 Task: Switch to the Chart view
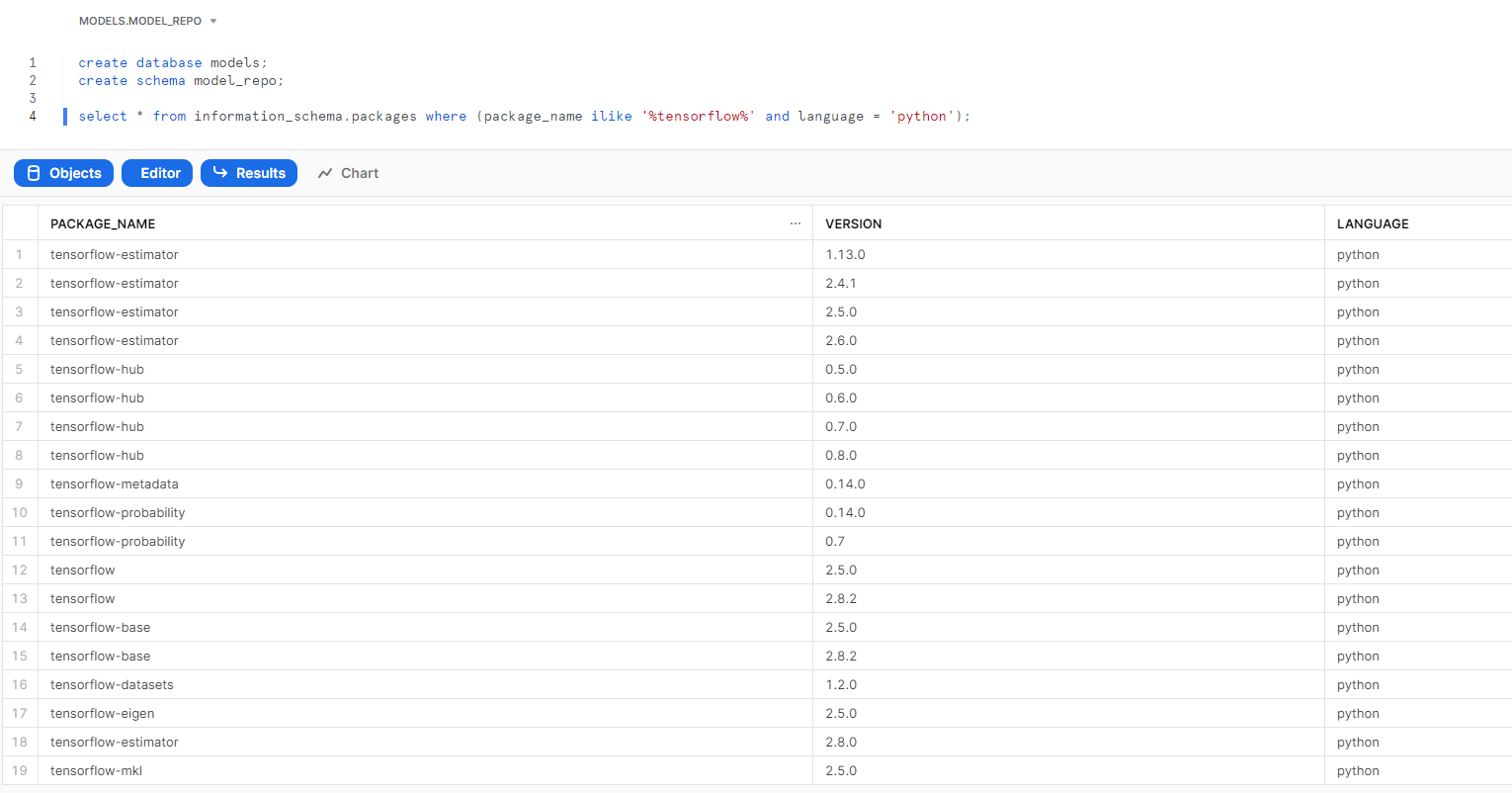click(x=348, y=173)
